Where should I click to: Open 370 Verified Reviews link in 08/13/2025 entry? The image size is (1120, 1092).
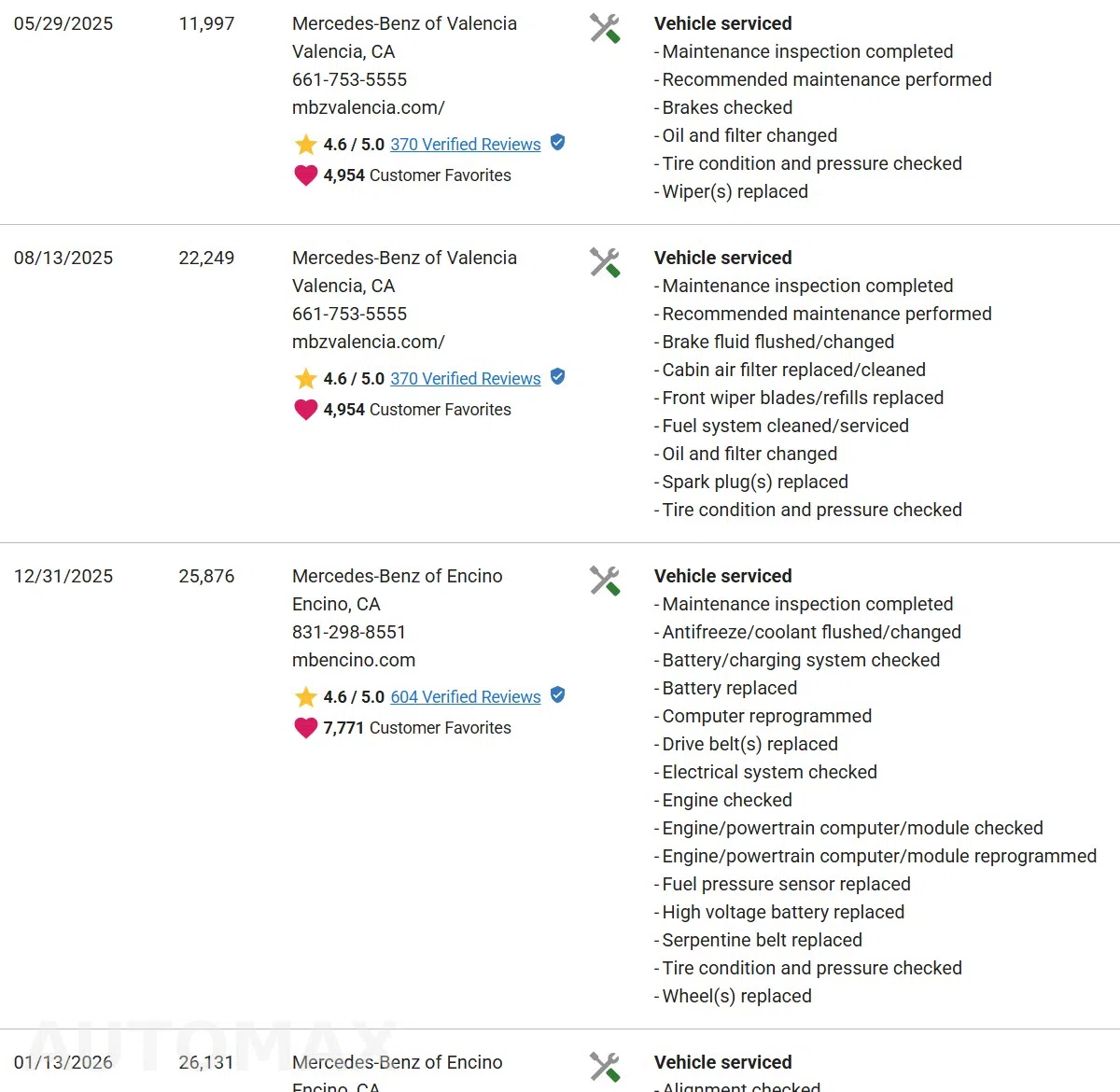466,379
